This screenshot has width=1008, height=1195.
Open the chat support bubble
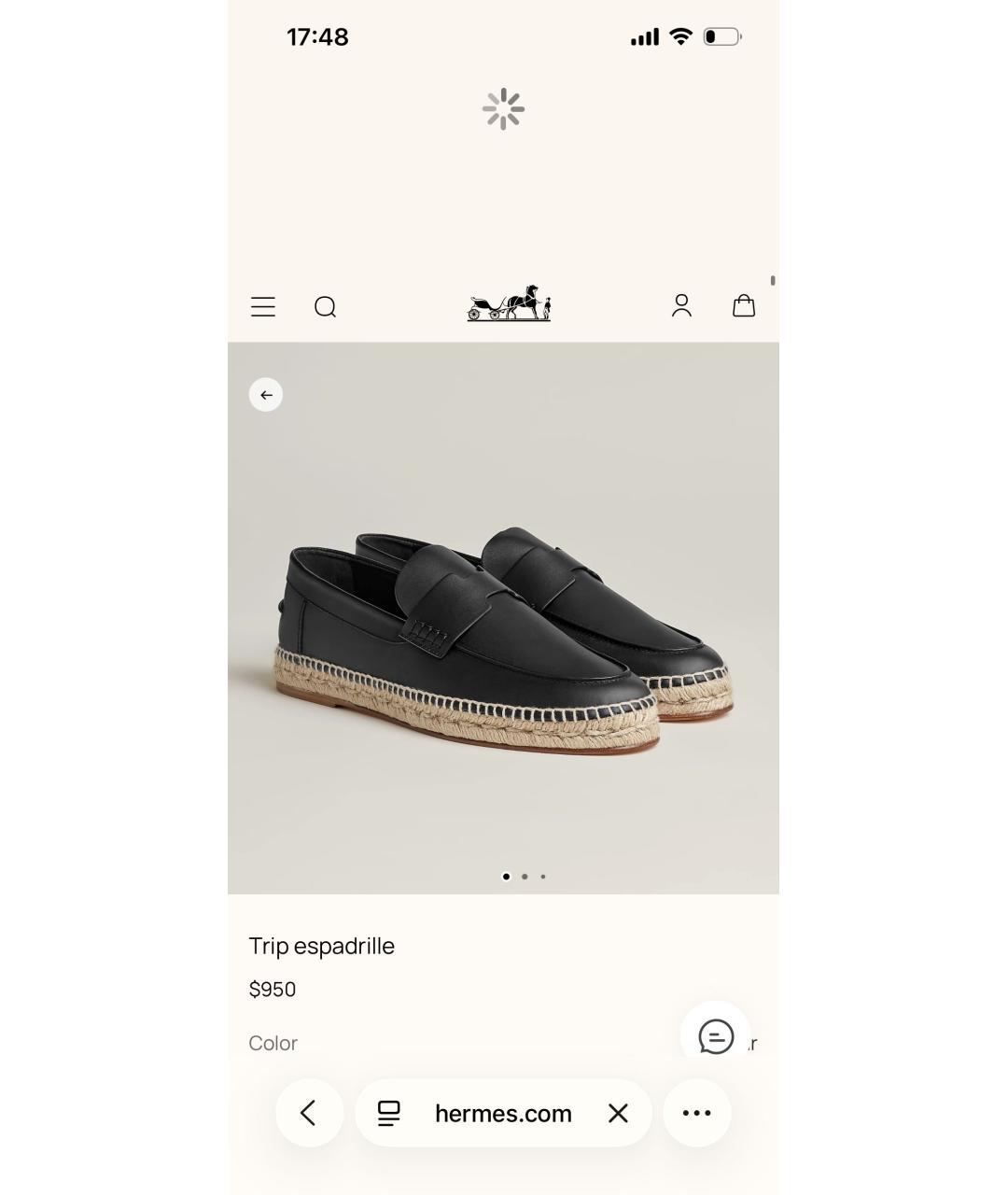tap(716, 1036)
